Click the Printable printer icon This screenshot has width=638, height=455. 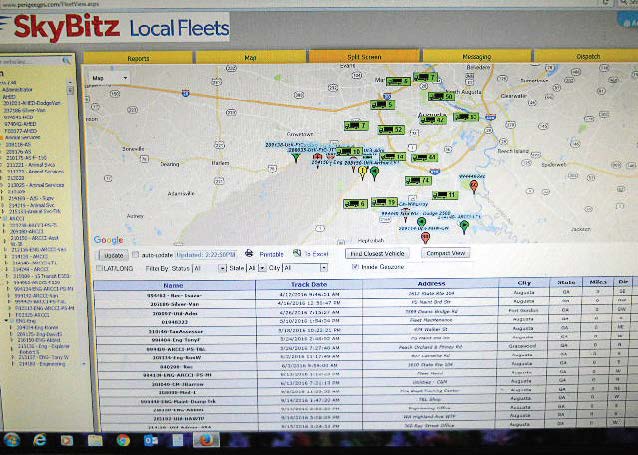(249, 254)
